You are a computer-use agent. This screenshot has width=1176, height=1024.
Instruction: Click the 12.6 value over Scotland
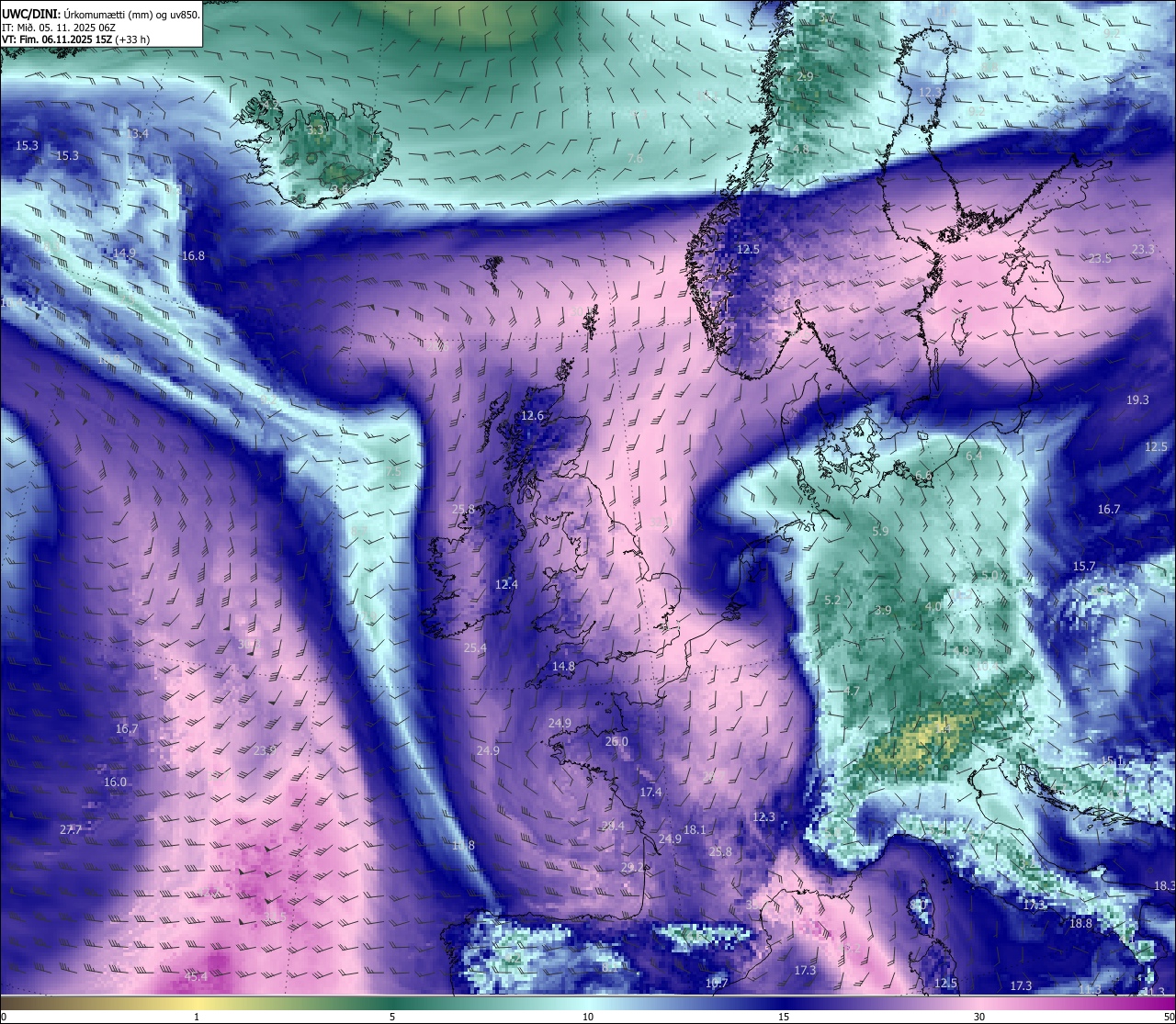tap(533, 416)
